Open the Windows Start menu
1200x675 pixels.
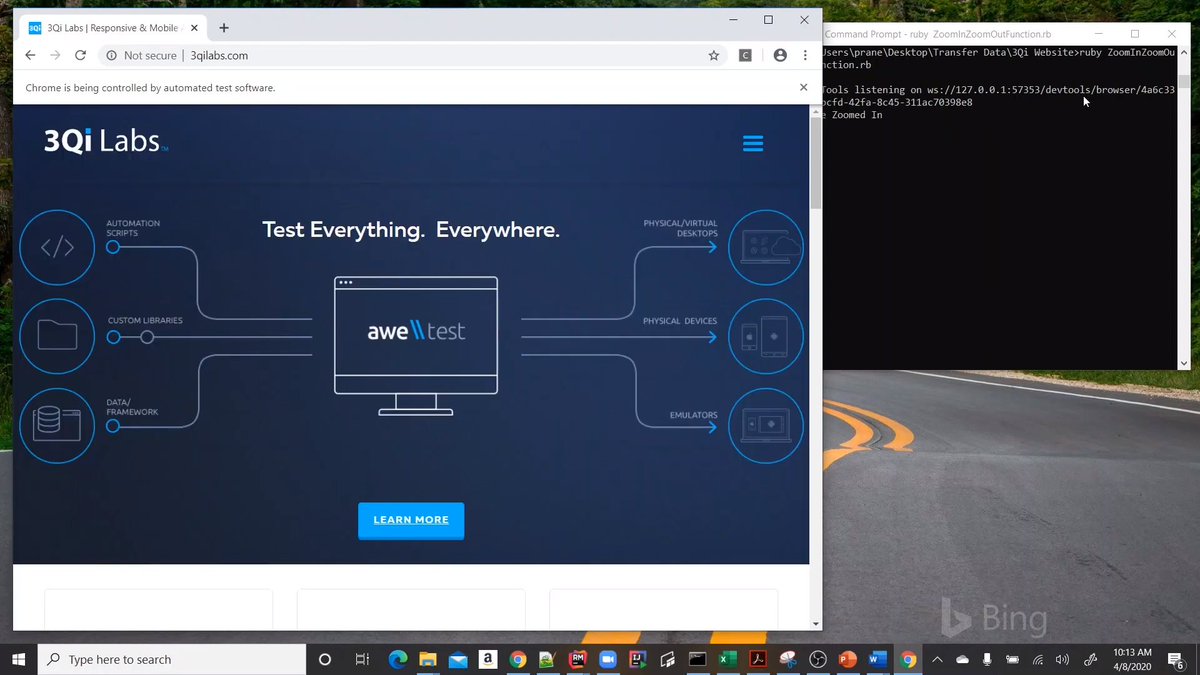[x=18, y=659]
